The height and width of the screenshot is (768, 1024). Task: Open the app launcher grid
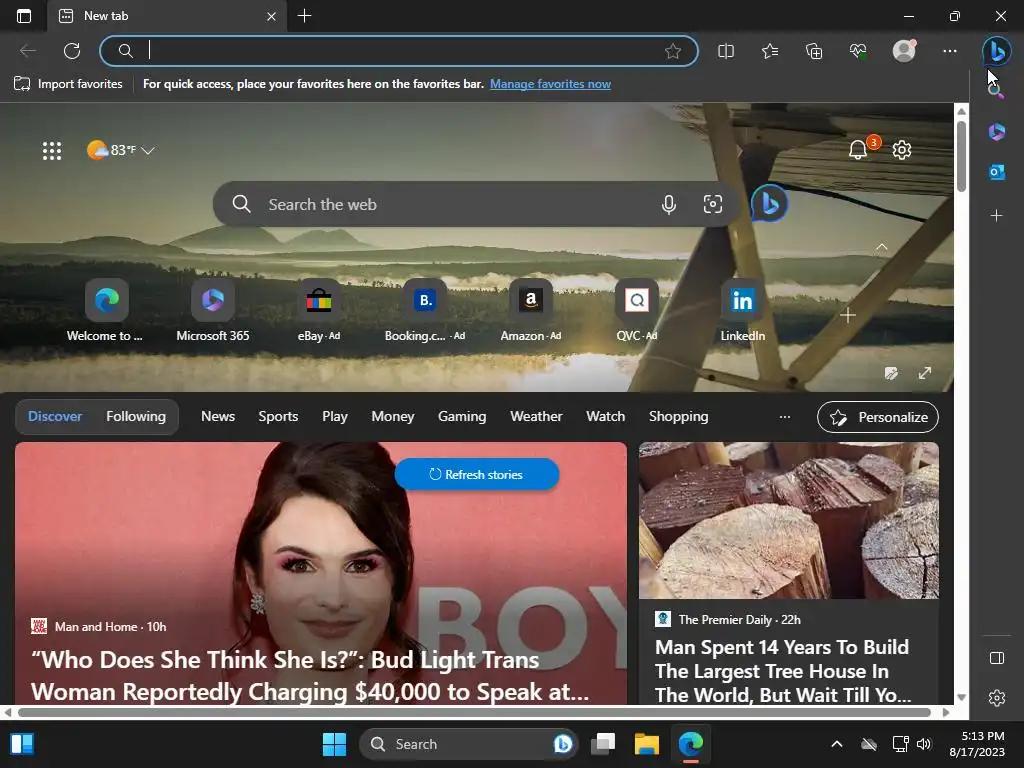click(52, 151)
